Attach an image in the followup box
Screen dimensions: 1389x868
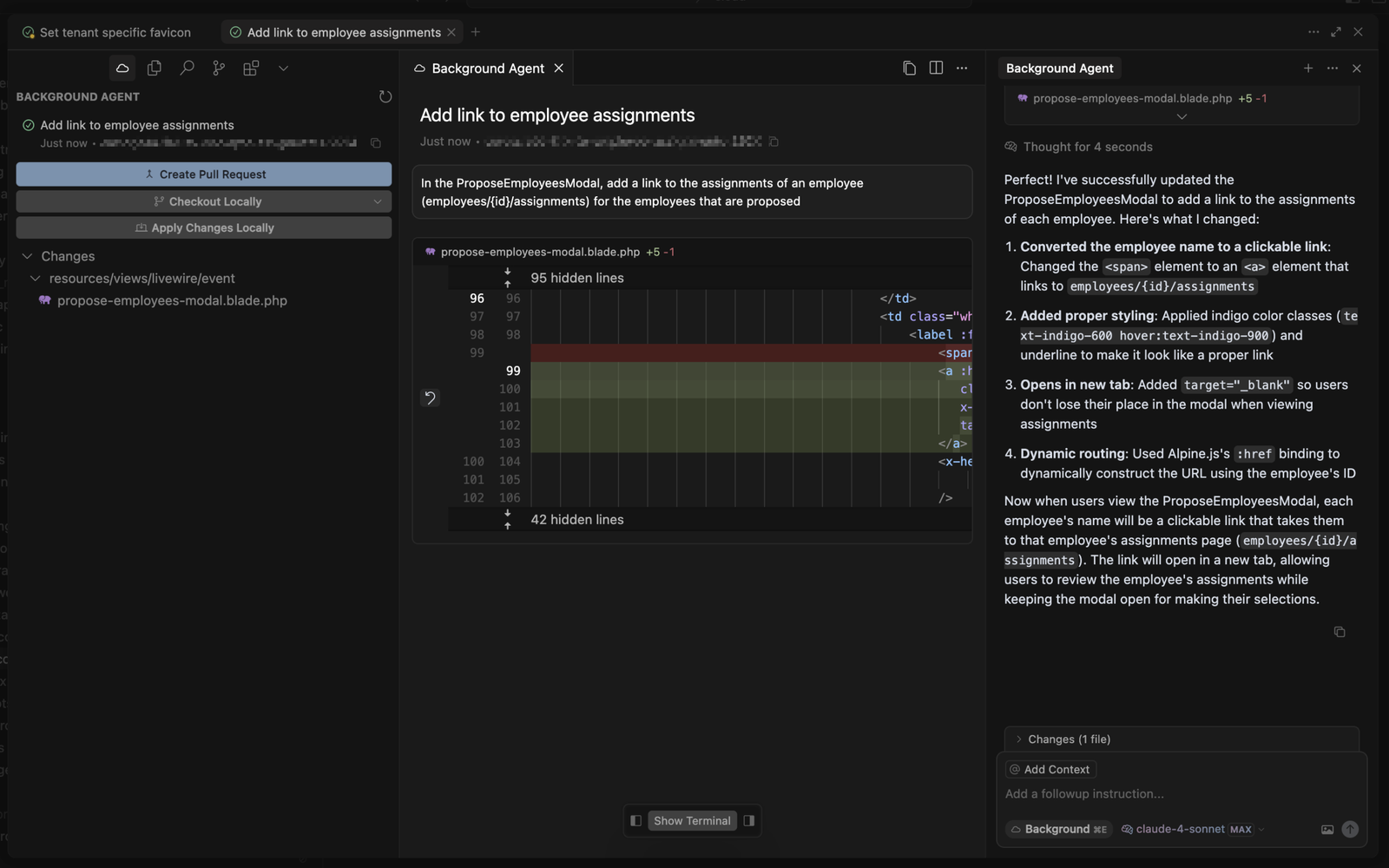click(1327, 829)
